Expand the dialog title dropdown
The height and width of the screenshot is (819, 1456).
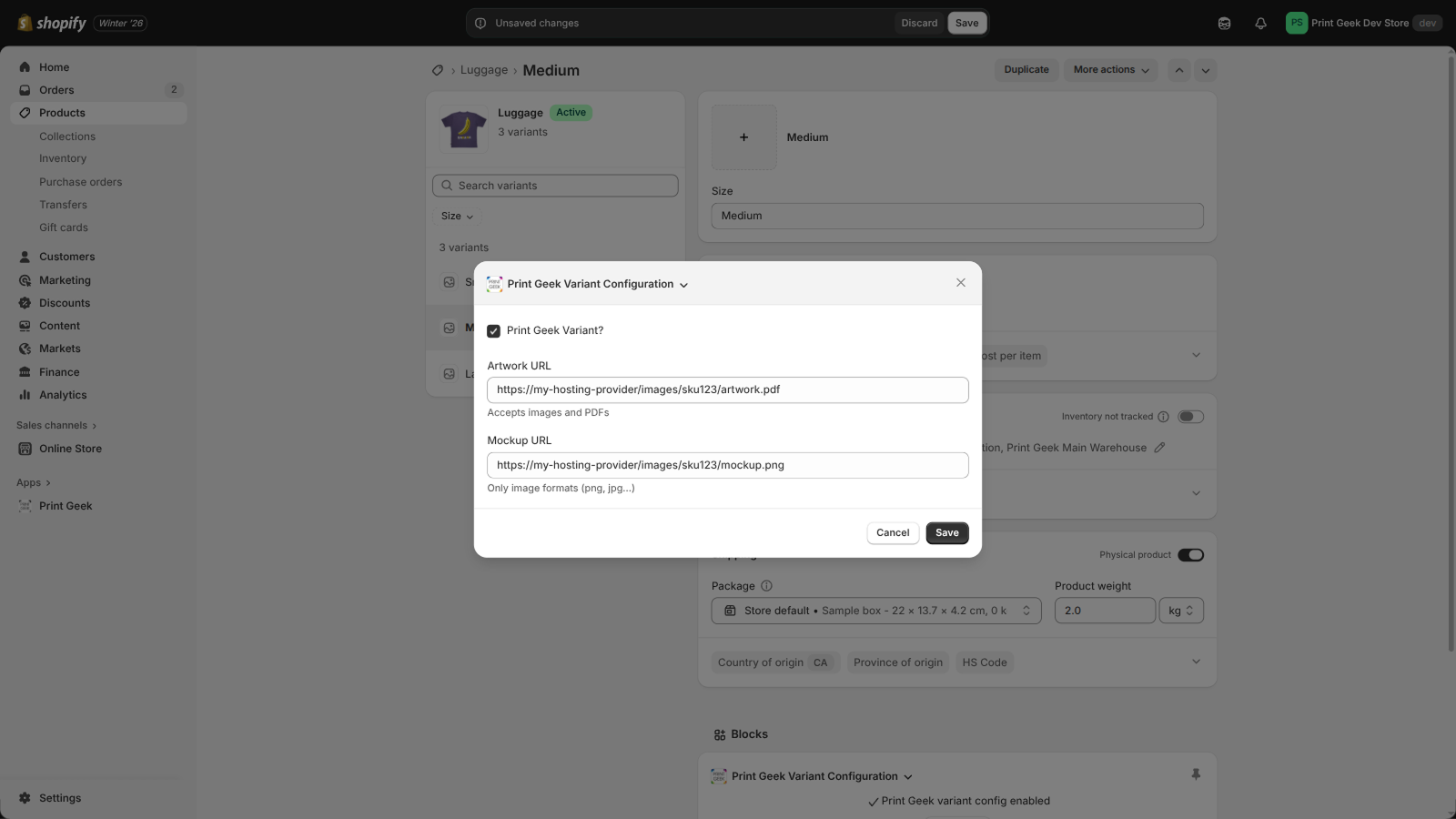[x=683, y=285]
